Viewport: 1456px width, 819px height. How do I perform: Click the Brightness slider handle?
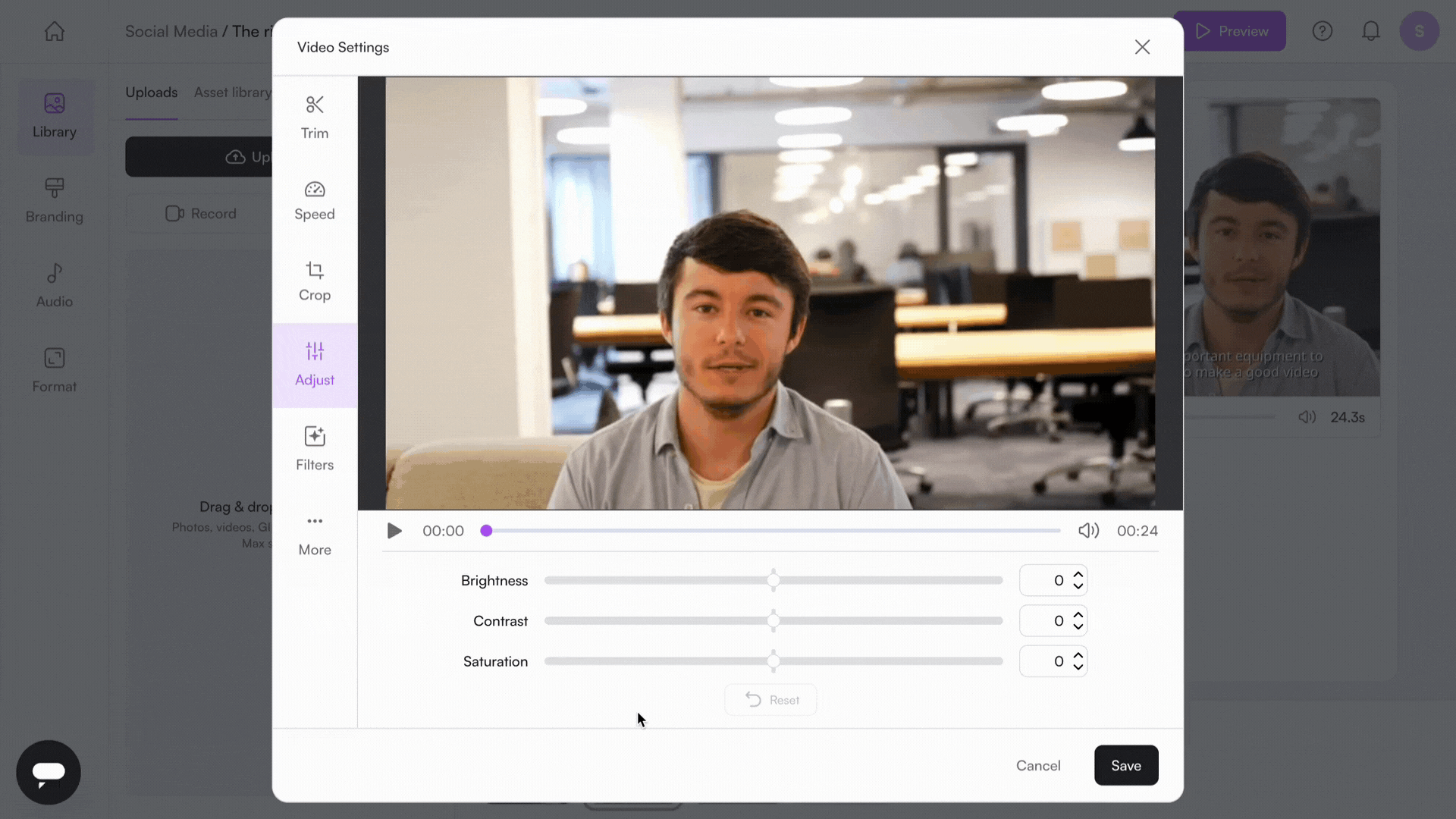(x=773, y=581)
